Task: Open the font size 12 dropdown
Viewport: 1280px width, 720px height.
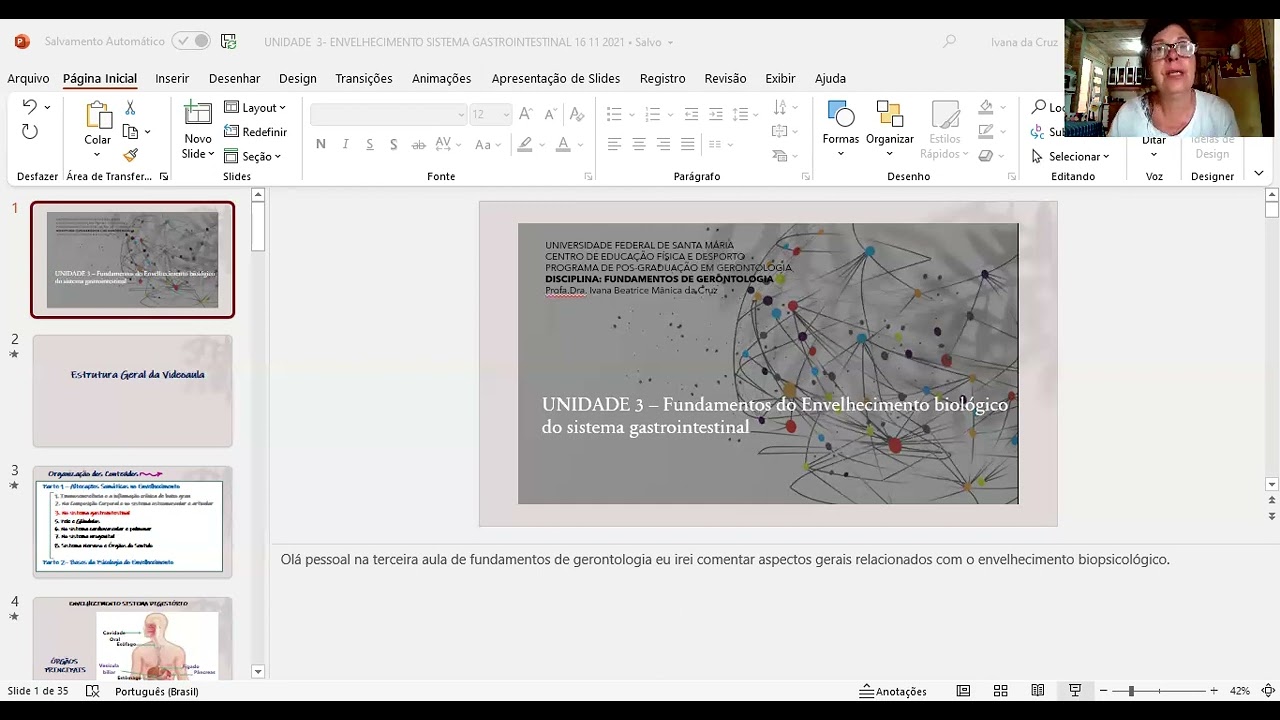Action: [505, 115]
